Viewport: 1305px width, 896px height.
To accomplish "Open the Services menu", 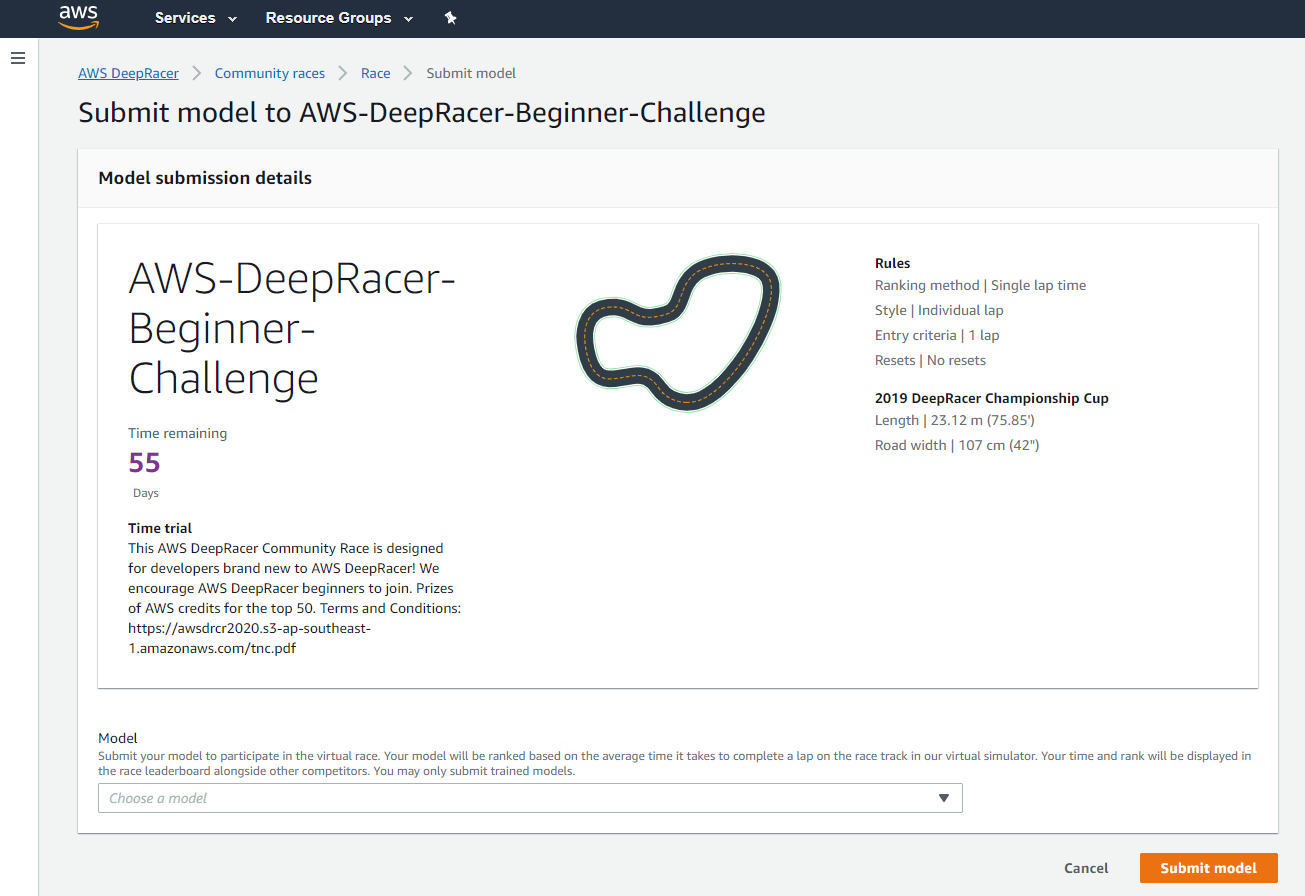I will 186,18.
